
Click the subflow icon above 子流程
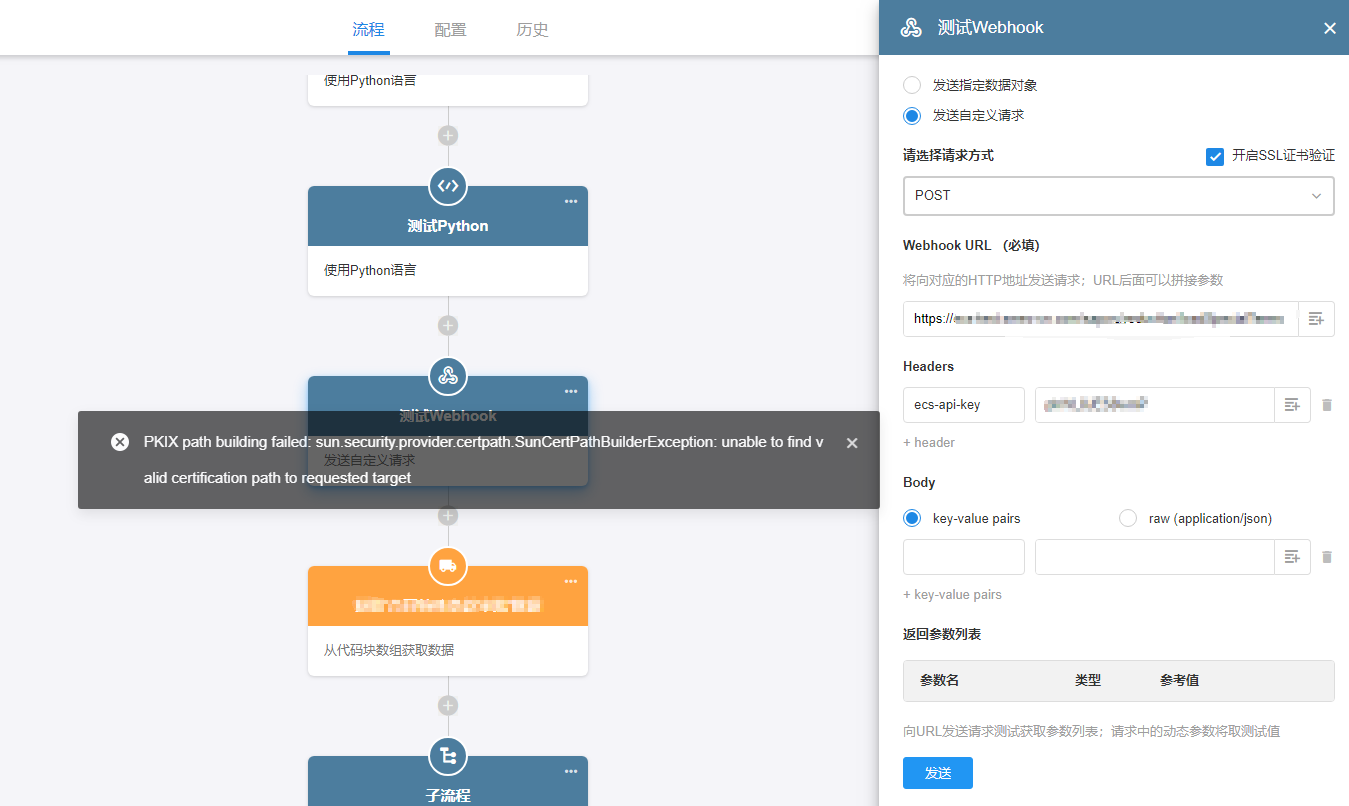pyautogui.click(x=448, y=756)
